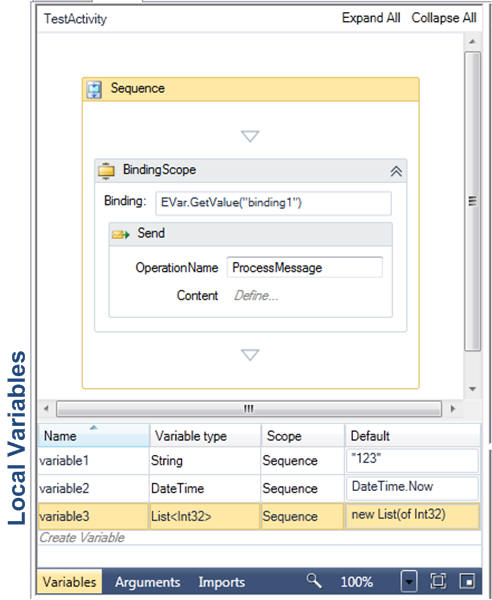Switch to the Arguments tab
The width and height of the screenshot is (492, 600).
tap(148, 582)
